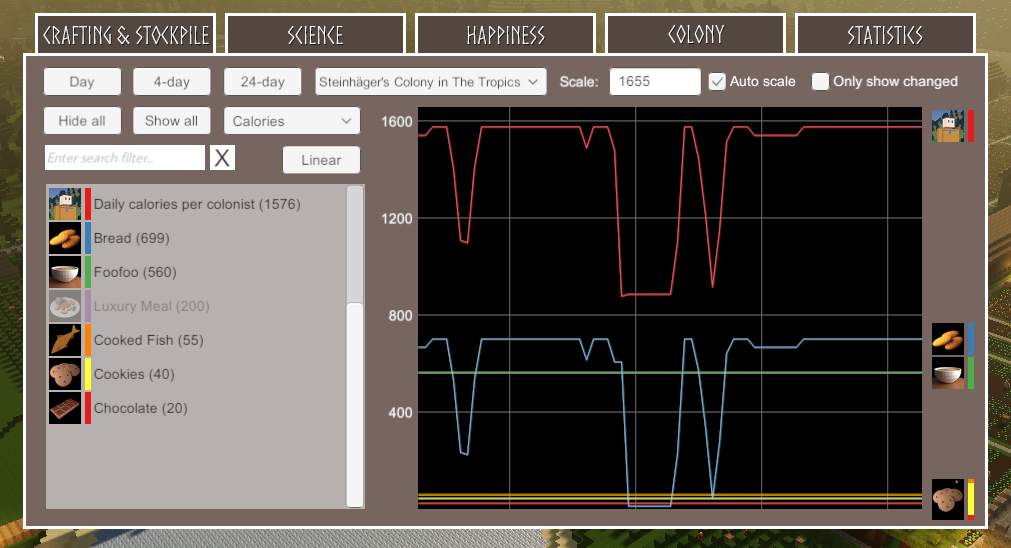
Task: Click the yellow swatch beside Cookies
Action: [x=88, y=374]
